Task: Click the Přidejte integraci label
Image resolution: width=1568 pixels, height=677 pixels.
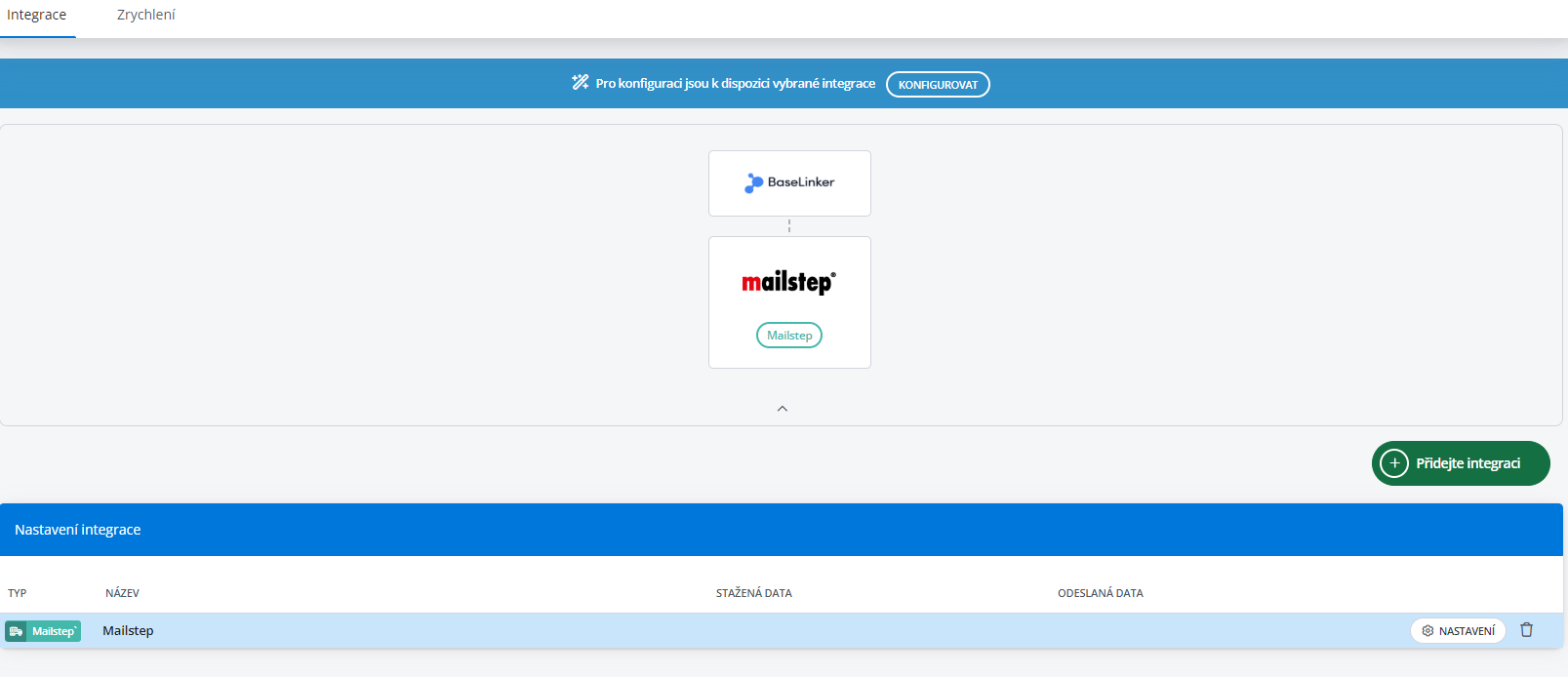Action: [1467, 463]
